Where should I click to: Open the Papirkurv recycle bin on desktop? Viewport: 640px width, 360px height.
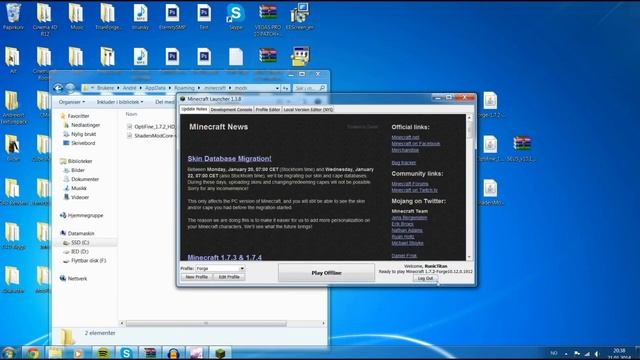click(x=13, y=16)
